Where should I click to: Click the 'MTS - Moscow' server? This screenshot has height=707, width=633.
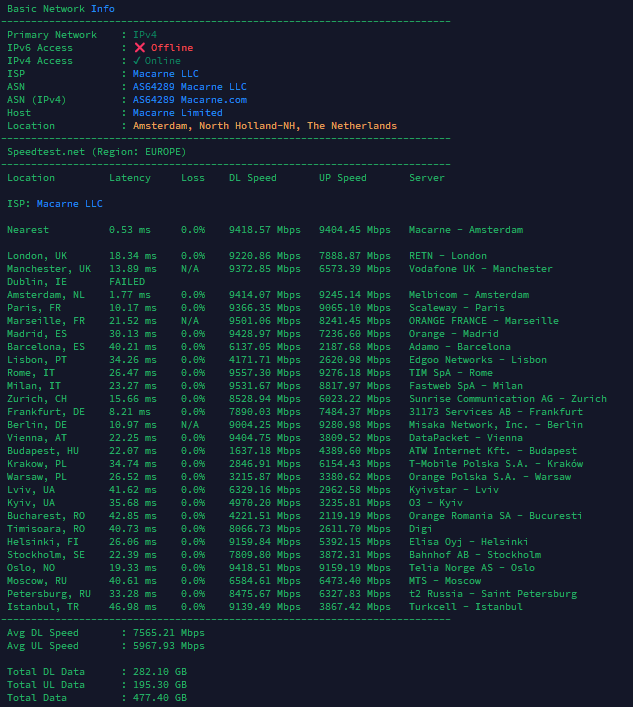click(x=445, y=581)
